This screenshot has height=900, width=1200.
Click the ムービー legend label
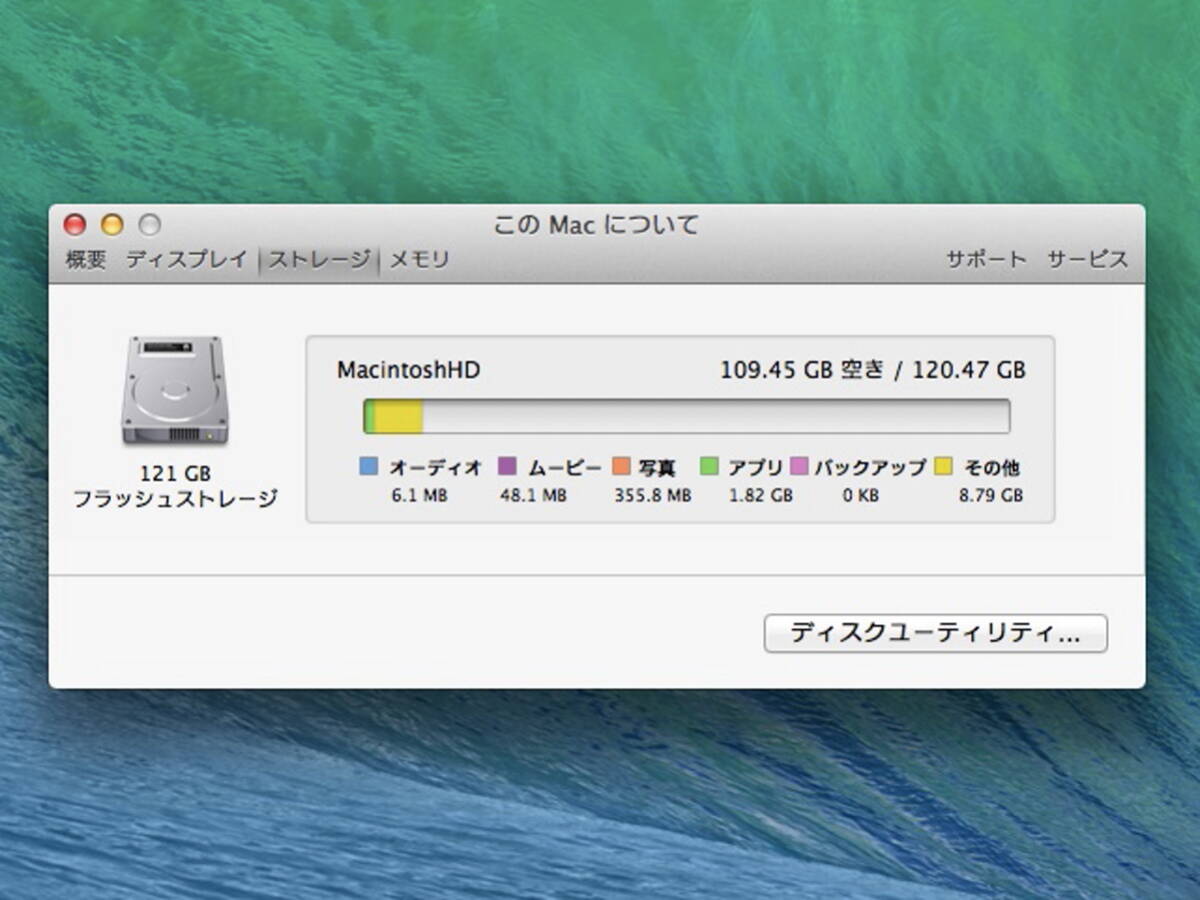[565, 467]
